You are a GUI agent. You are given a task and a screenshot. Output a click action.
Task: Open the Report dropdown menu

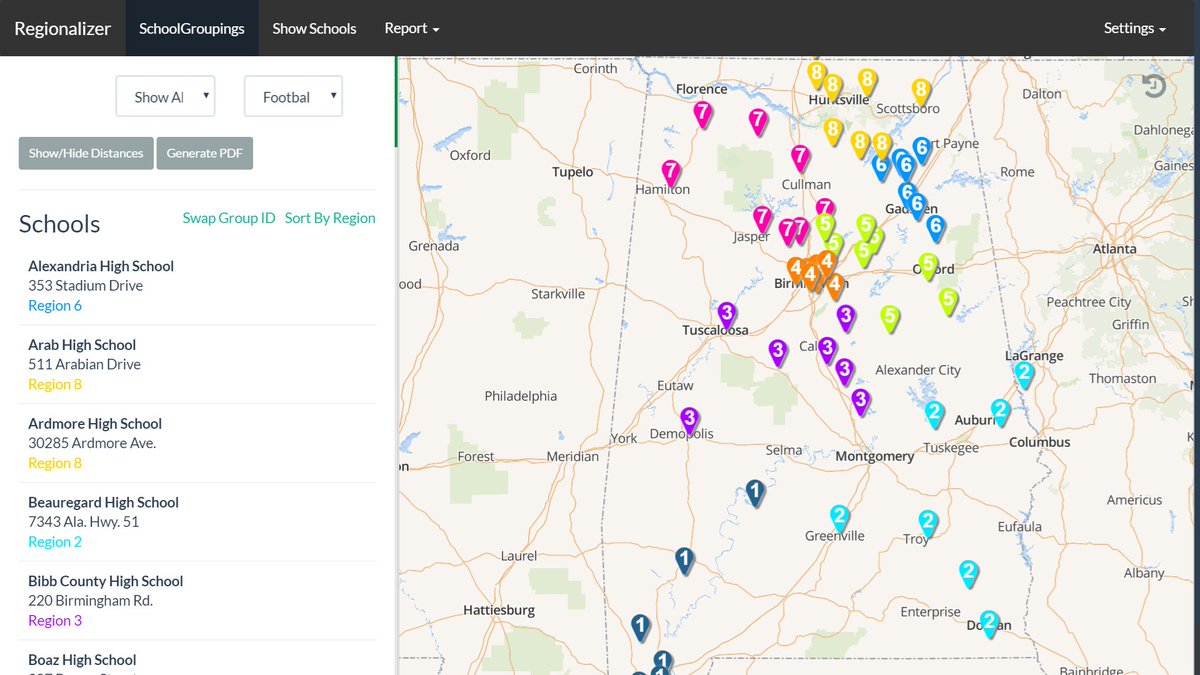(411, 28)
